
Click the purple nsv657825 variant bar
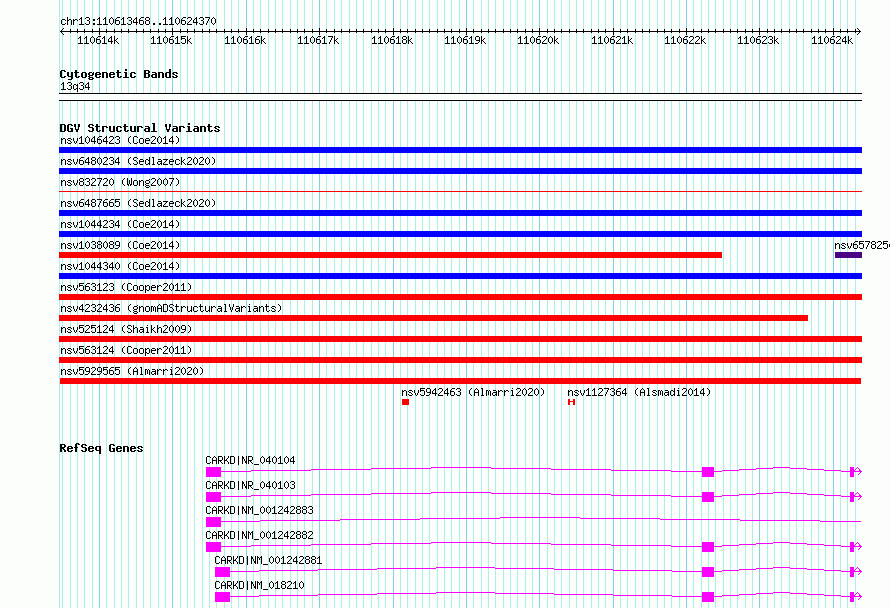click(848, 255)
